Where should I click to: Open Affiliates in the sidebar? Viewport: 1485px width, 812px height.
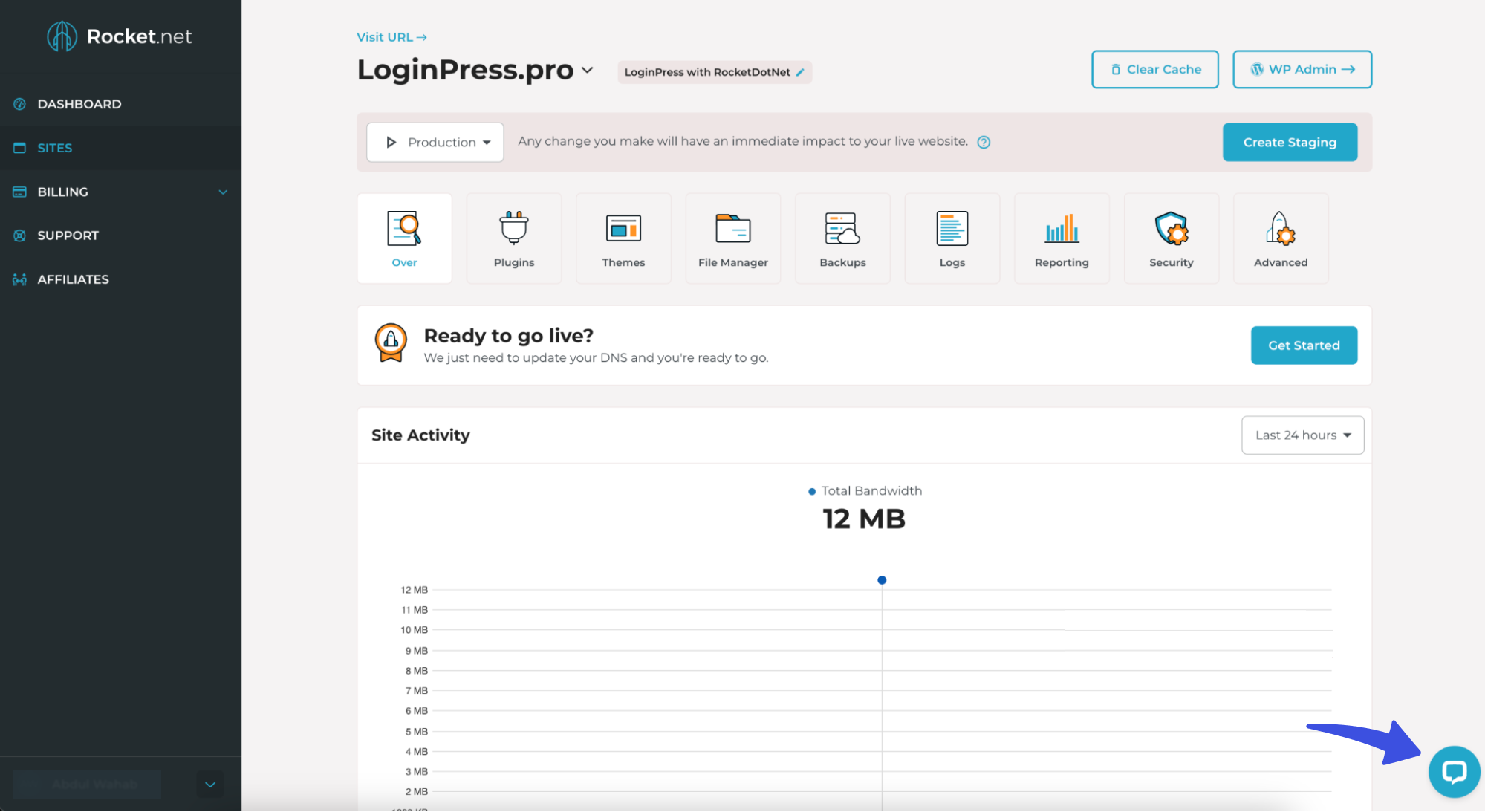click(x=120, y=279)
